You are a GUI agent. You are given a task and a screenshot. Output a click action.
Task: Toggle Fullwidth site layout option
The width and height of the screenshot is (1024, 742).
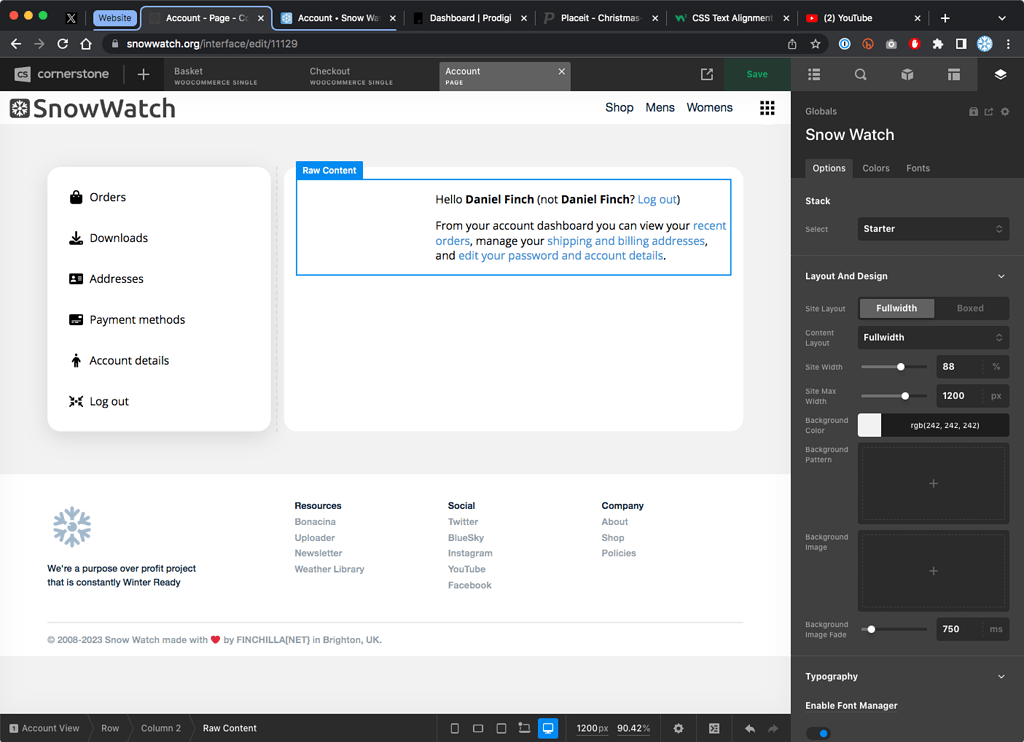coord(896,308)
